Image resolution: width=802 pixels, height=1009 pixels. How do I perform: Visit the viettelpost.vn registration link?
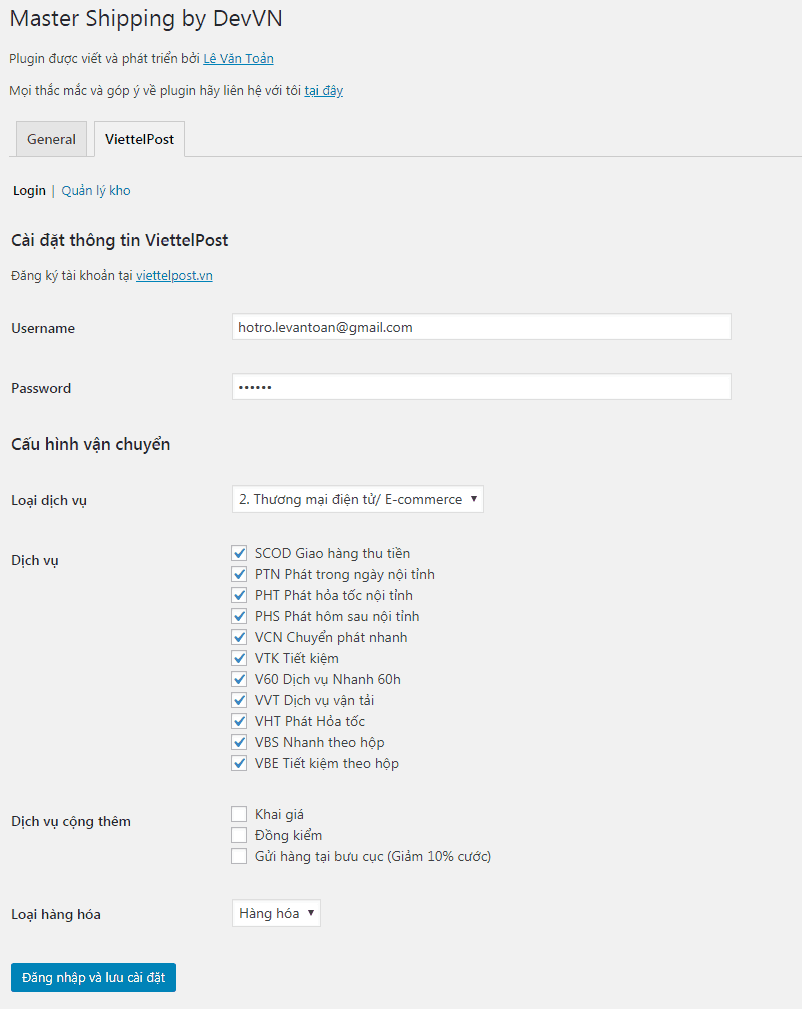pyautogui.click(x=174, y=275)
